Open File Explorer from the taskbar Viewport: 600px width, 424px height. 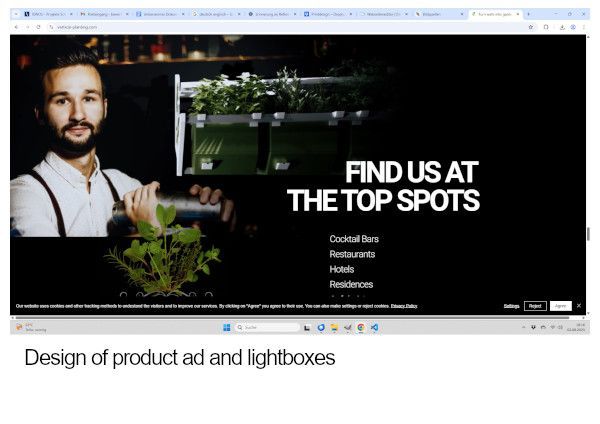coord(334,328)
